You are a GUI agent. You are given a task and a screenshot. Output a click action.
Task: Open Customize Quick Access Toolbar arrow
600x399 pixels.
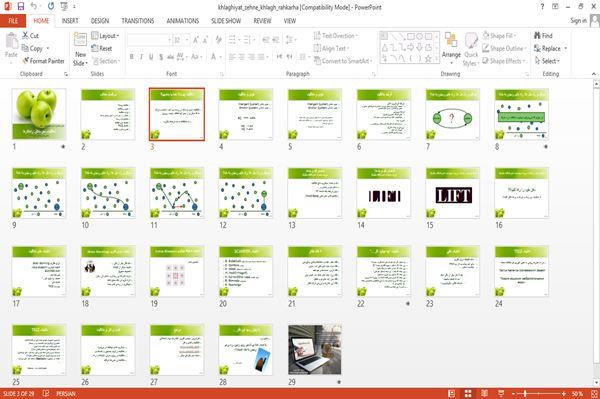click(x=74, y=7)
